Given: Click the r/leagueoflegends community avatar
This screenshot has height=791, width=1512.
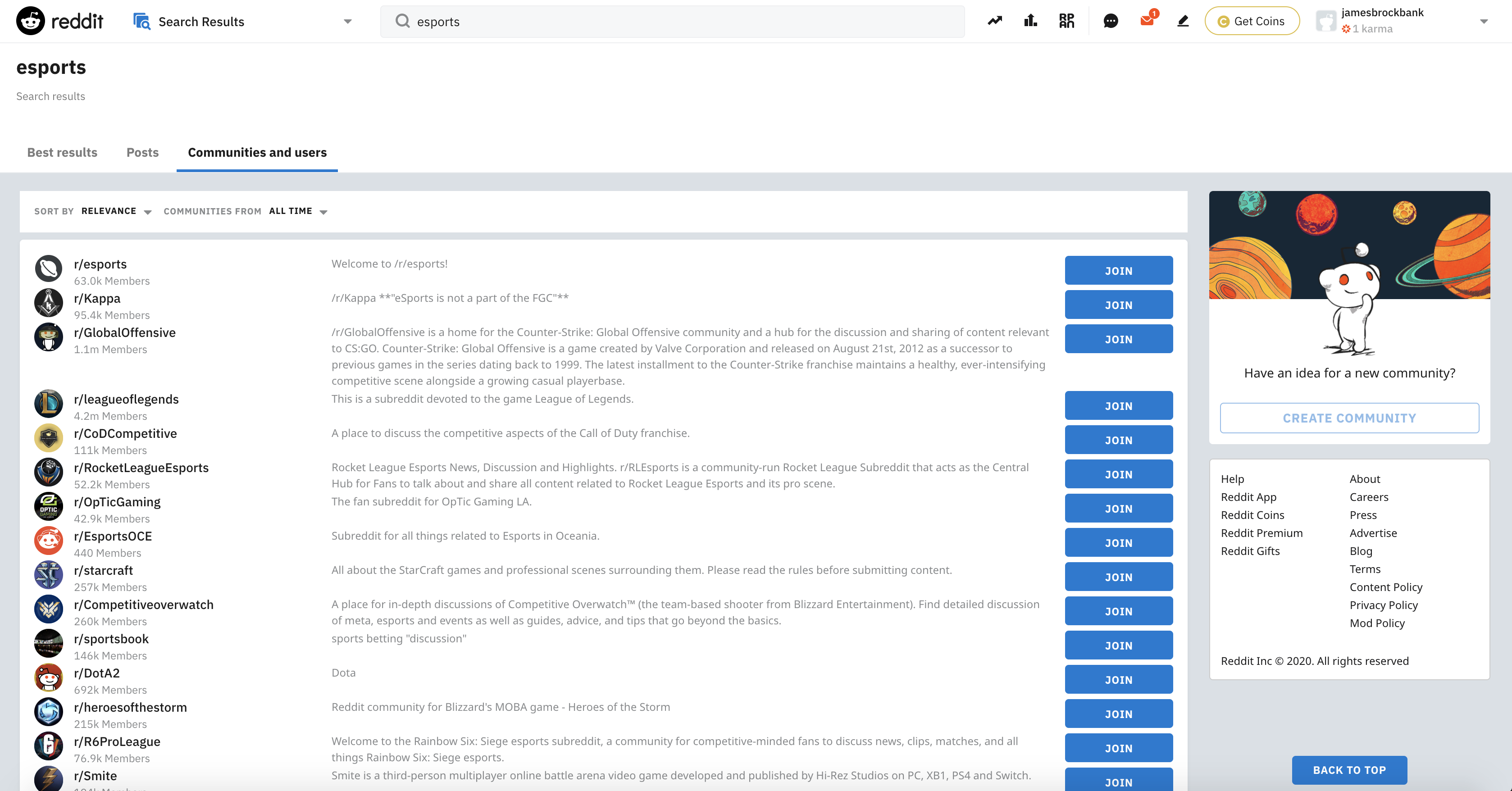Looking at the screenshot, I should (48, 404).
